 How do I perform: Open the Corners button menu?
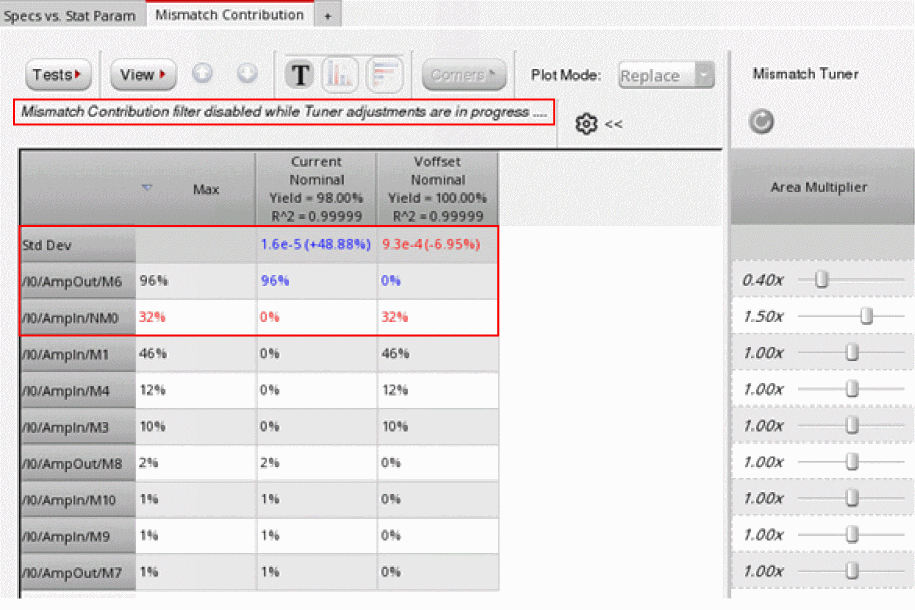point(463,75)
